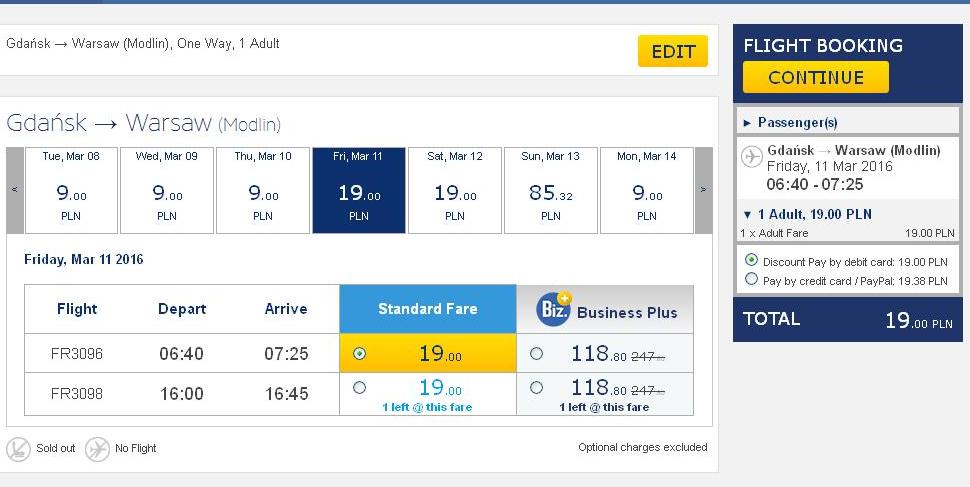Switch to Tue, Mar 08 date tab
Viewport: 970px width, 487px height.
(x=71, y=190)
